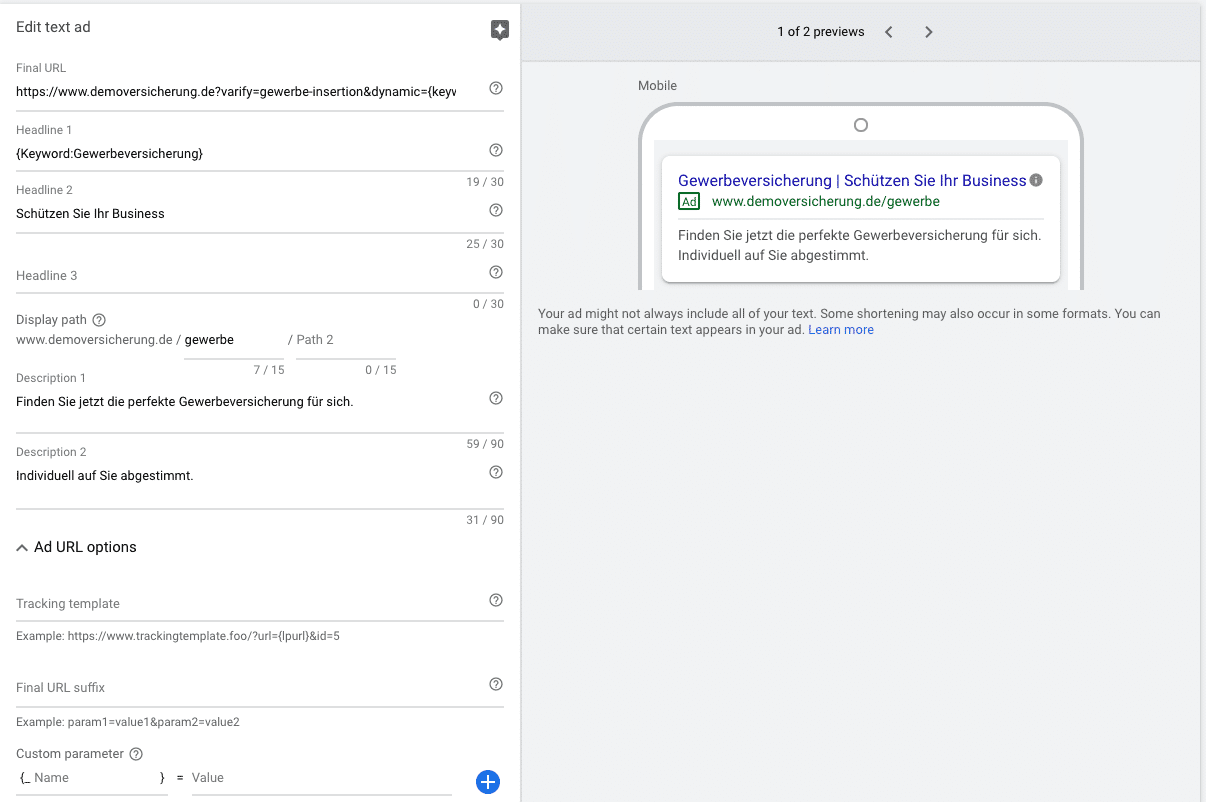Show help for Final URL field
Viewport: 1206px width, 802px height.
coord(496,88)
